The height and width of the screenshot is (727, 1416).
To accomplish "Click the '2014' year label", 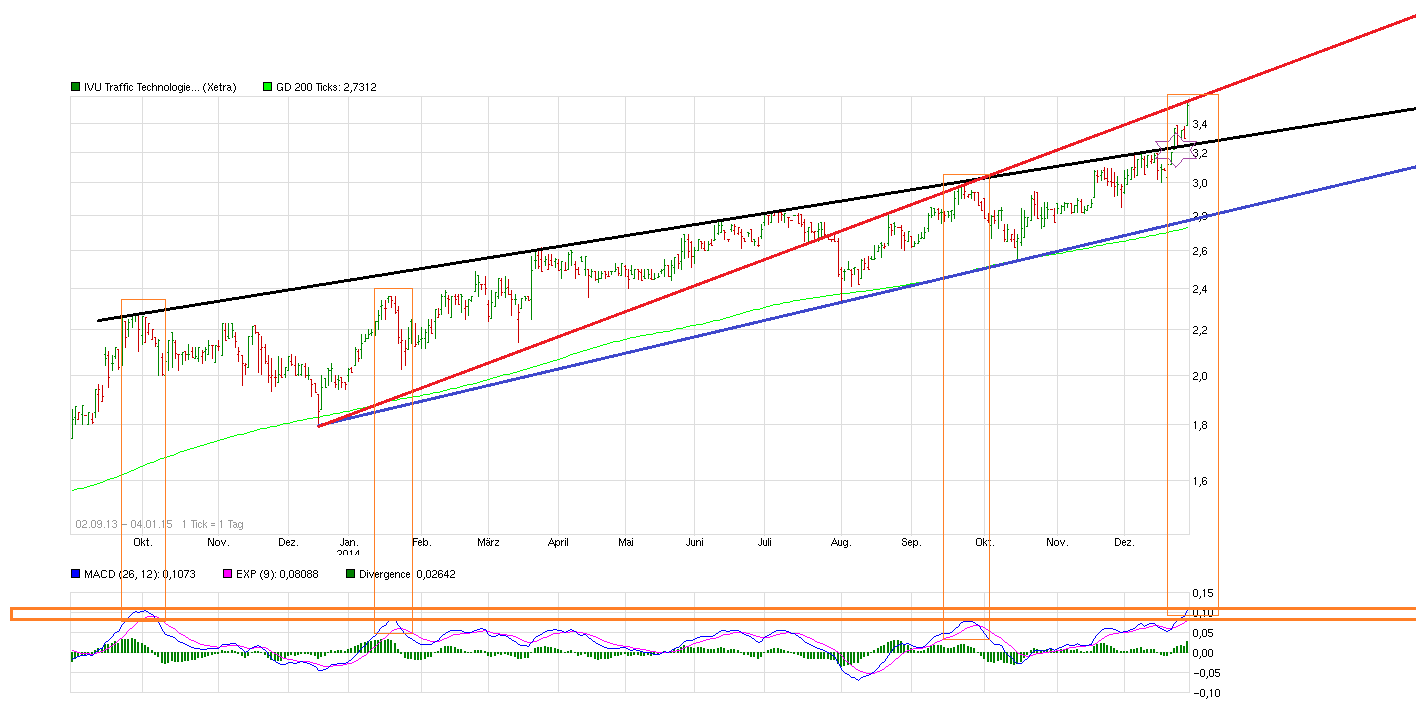I will point(348,553).
